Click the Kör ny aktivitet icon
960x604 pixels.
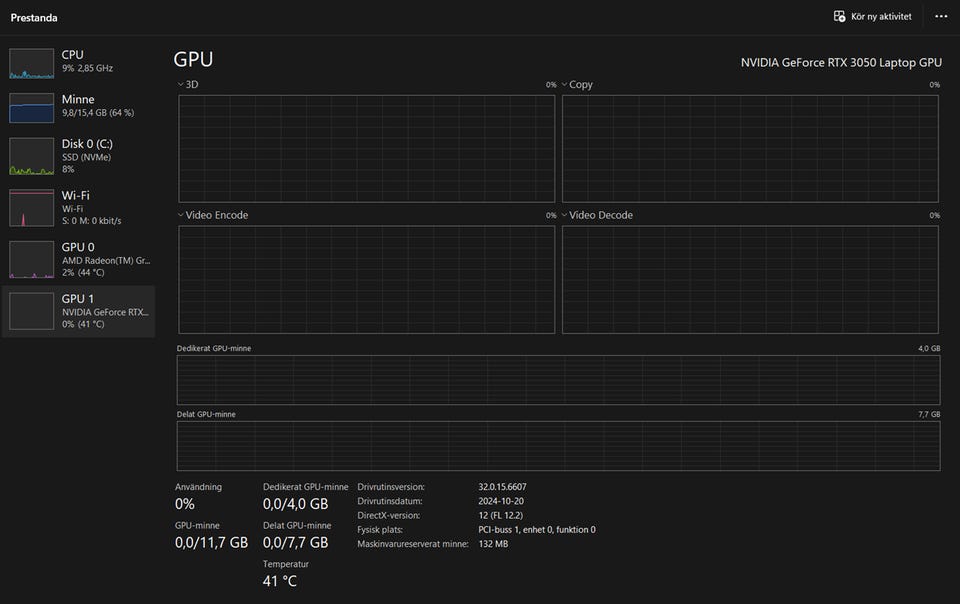click(840, 17)
